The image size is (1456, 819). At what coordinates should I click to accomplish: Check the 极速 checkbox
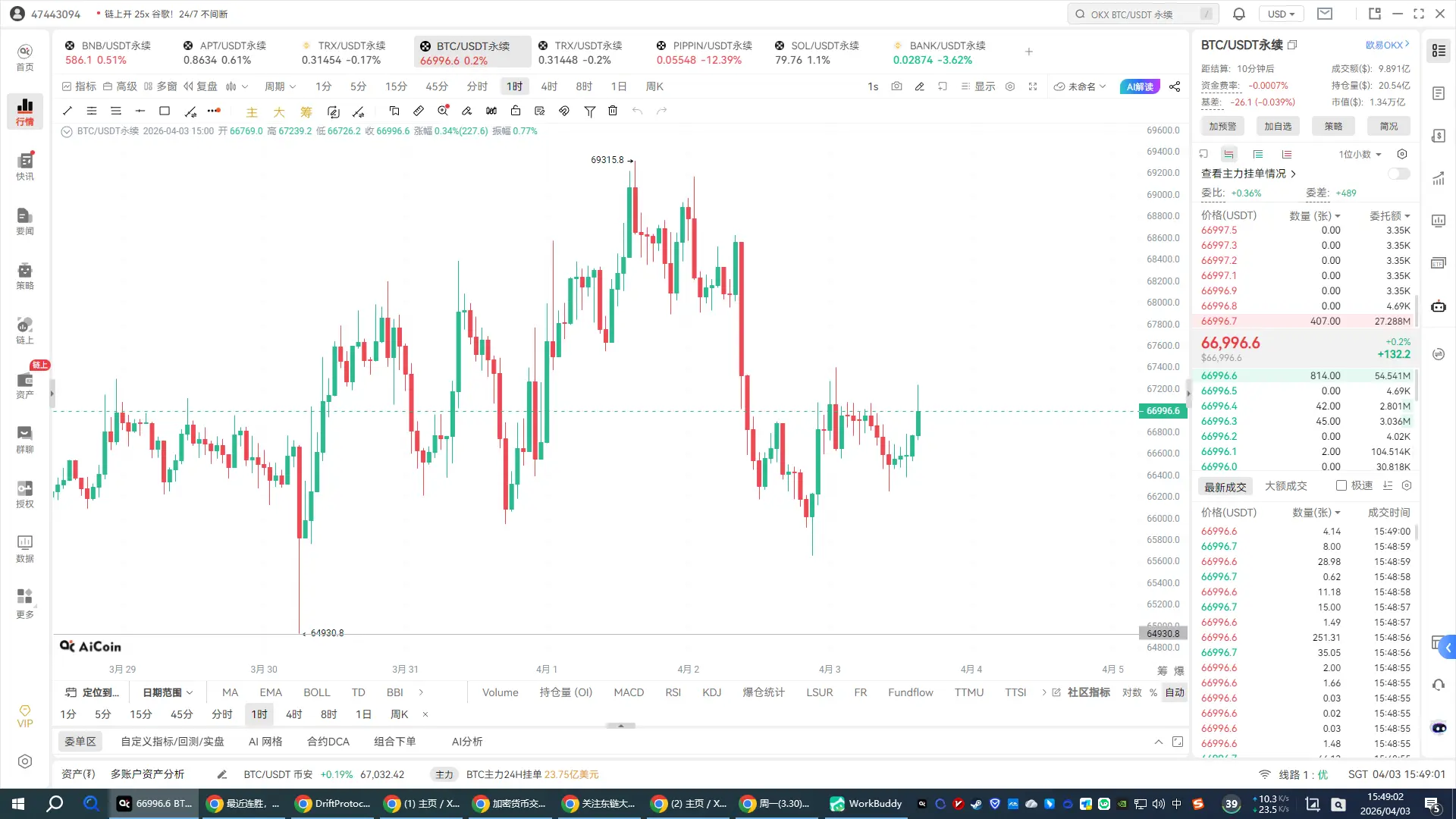(1341, 485)
